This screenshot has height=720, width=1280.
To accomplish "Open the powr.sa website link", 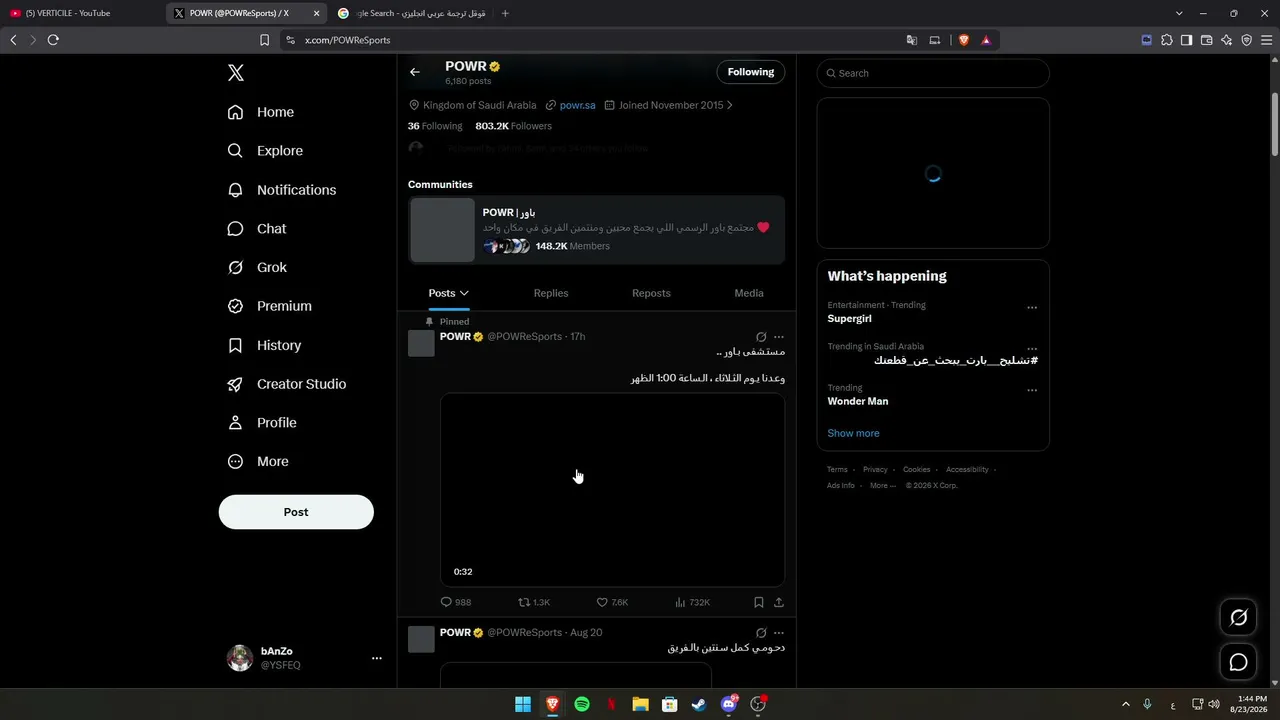I will tap(577, 105).
